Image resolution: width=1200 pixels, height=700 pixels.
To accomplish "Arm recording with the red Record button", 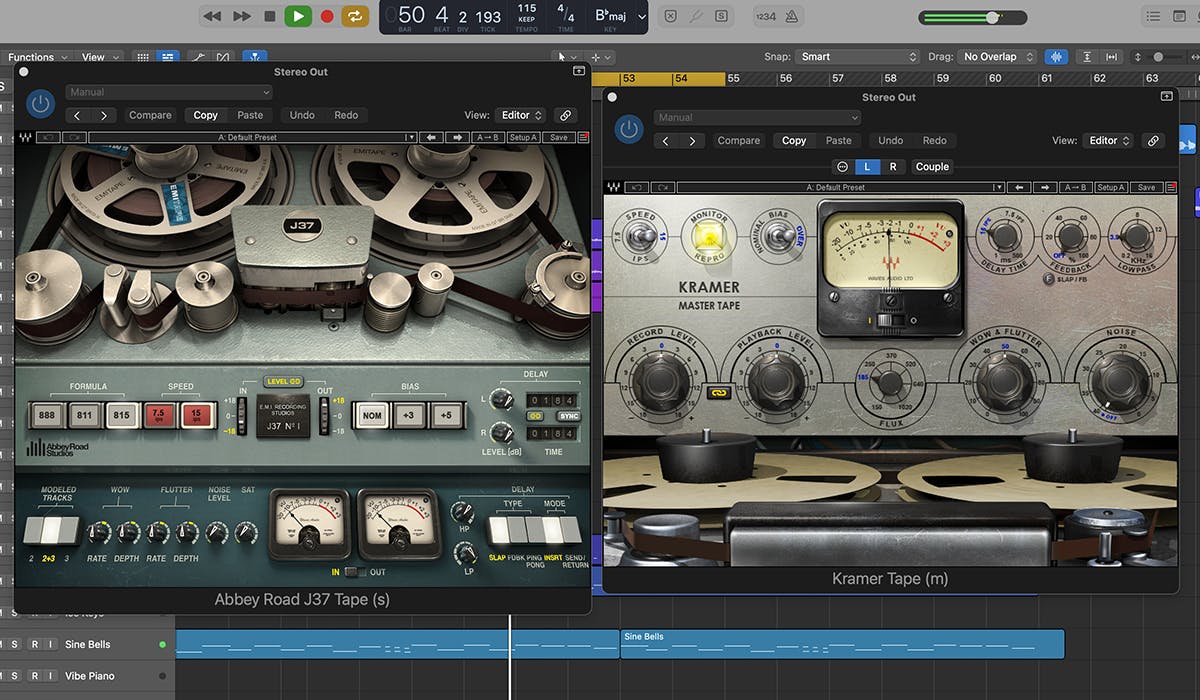I will pyautogui.click(x=325, y=15).
